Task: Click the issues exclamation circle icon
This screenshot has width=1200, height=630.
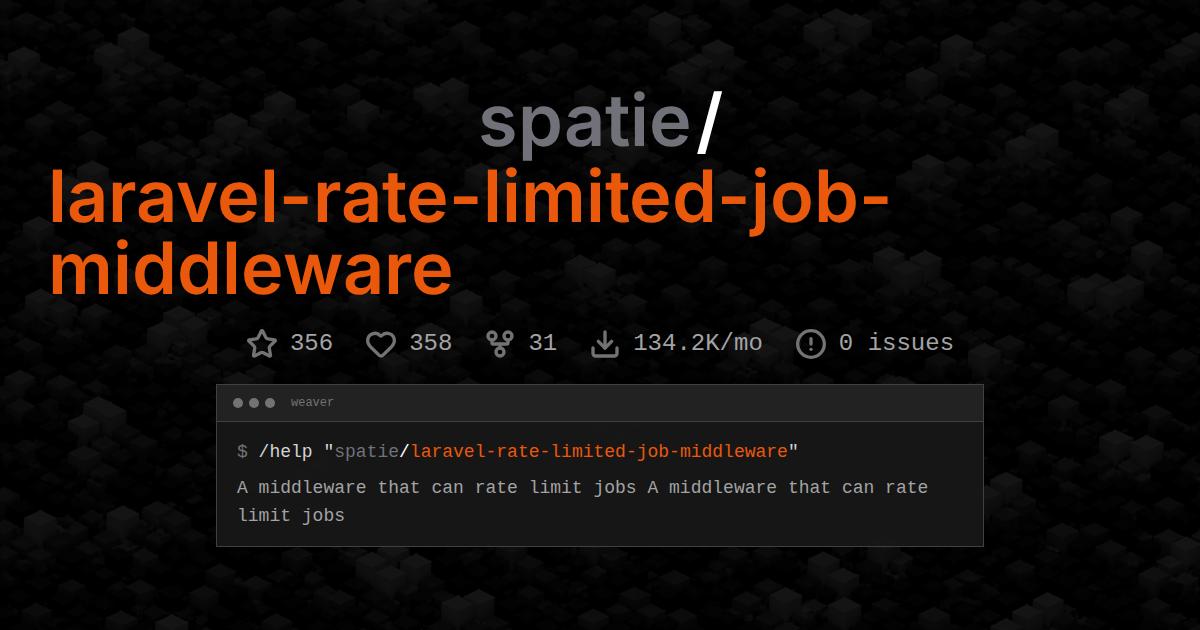Action: (810, 343)
